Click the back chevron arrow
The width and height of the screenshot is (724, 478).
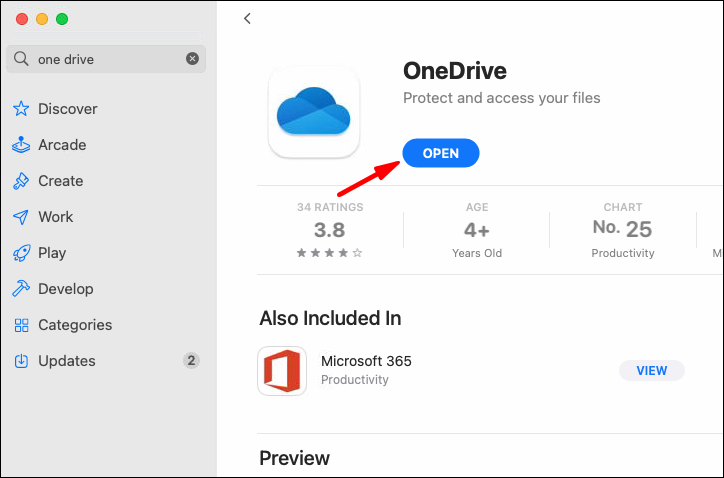247,18
